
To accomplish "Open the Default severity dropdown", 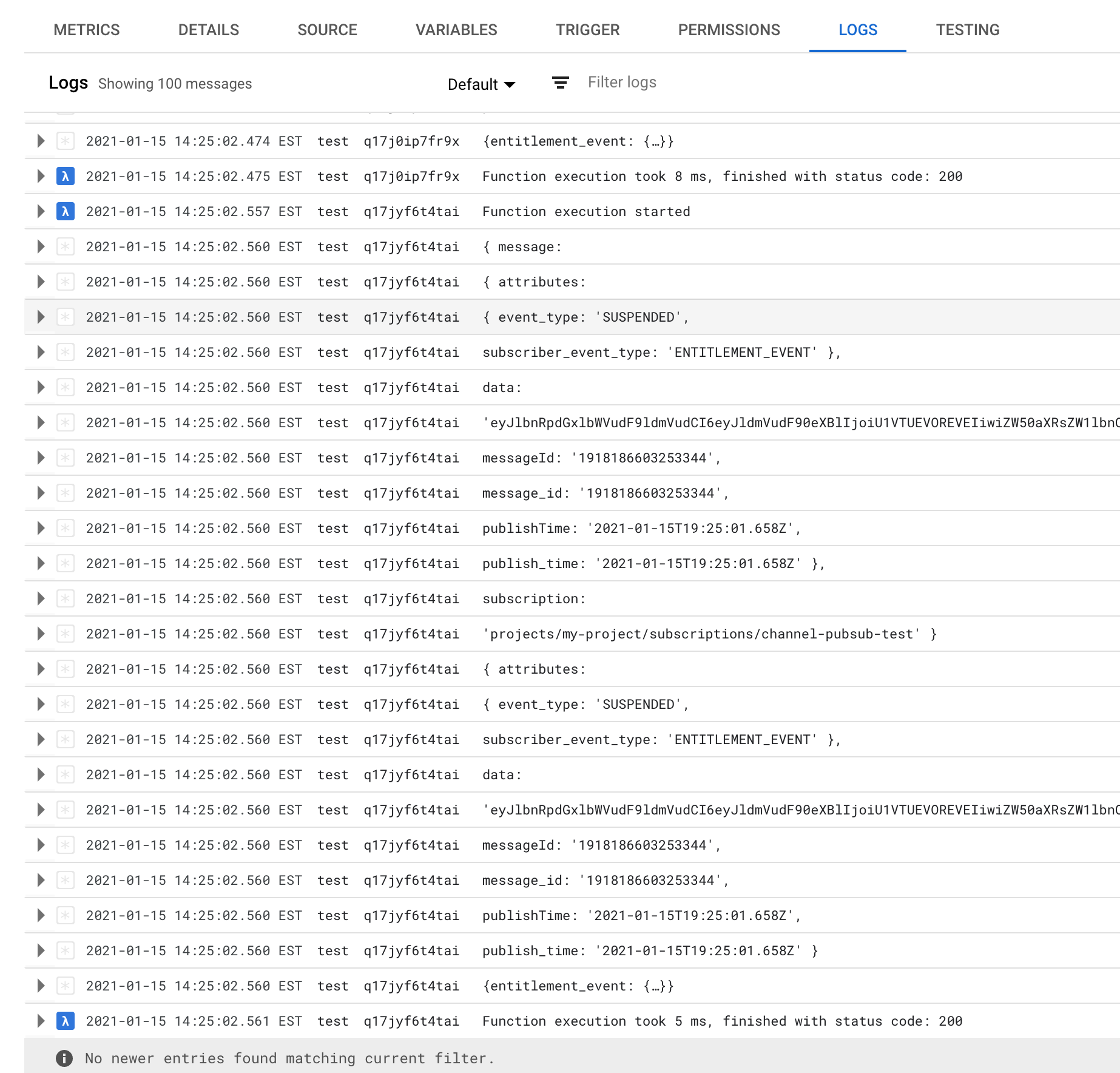I will (x=481, y=84).
